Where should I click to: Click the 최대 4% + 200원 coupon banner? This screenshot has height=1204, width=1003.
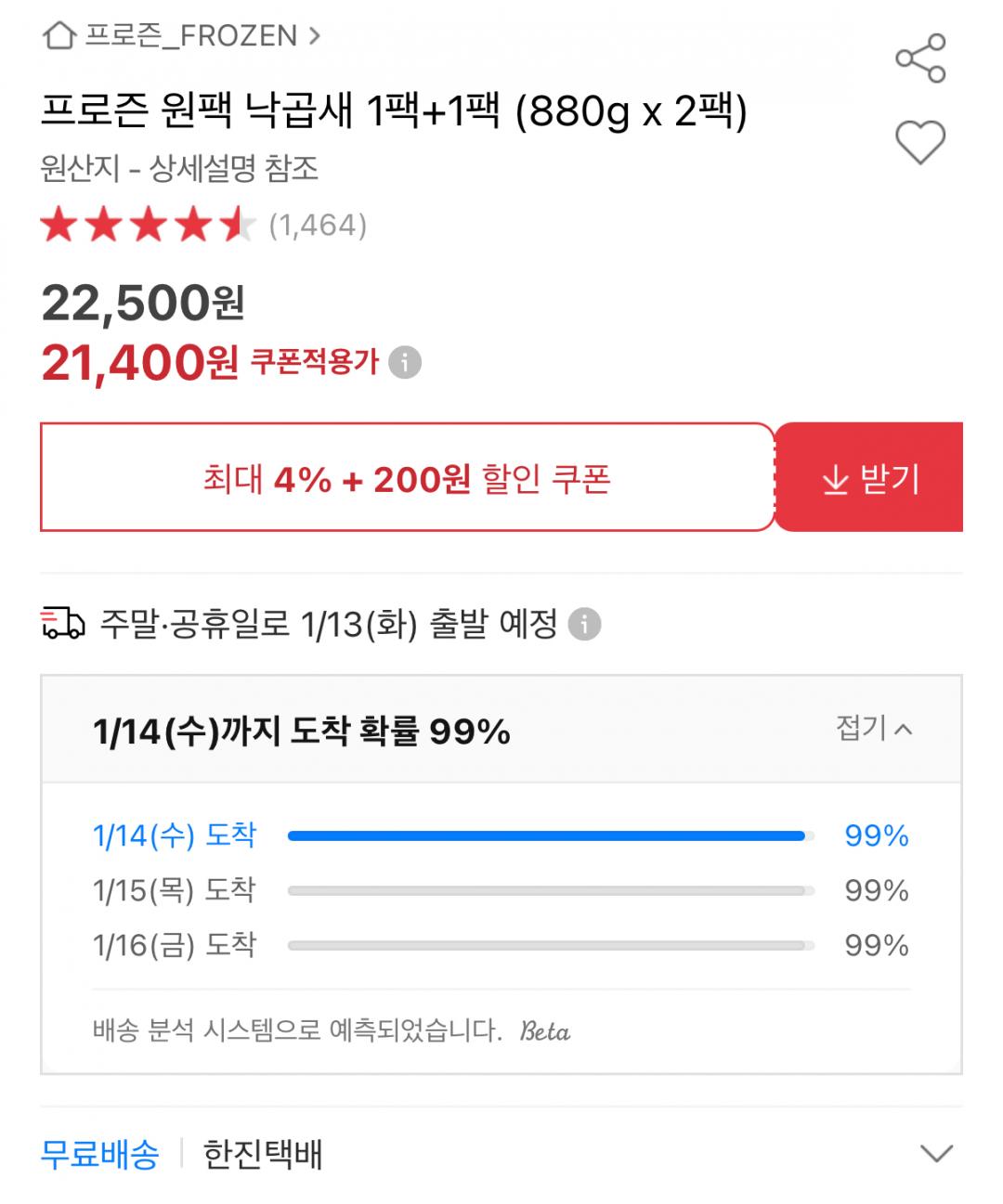click(x=407, y=478)
